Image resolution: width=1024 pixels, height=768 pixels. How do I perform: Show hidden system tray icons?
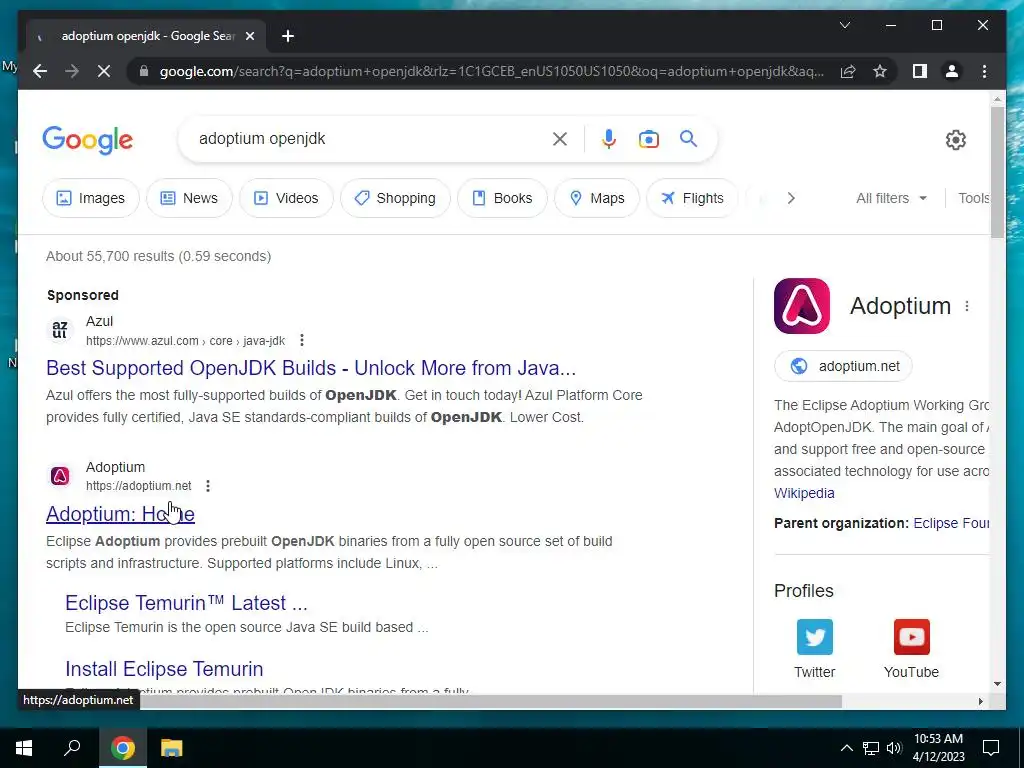(x=846, y=748)
